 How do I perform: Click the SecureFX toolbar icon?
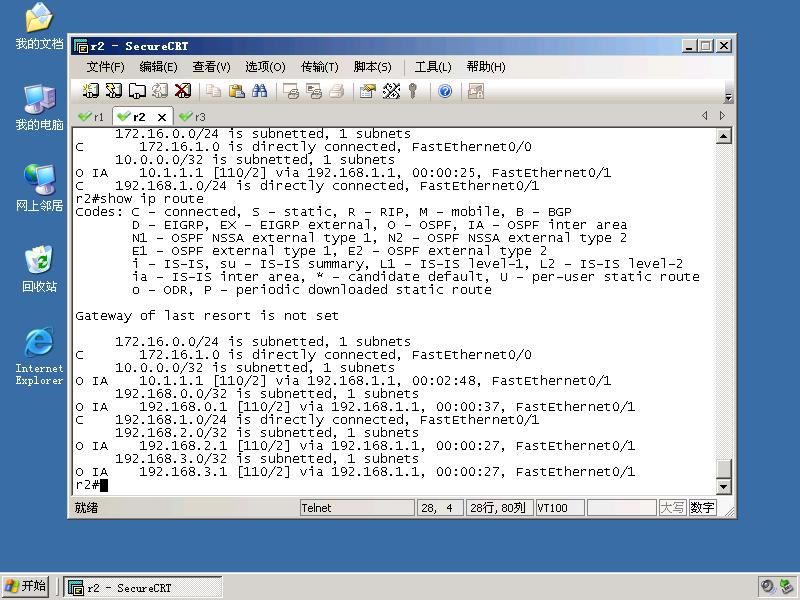pos(476,91)
